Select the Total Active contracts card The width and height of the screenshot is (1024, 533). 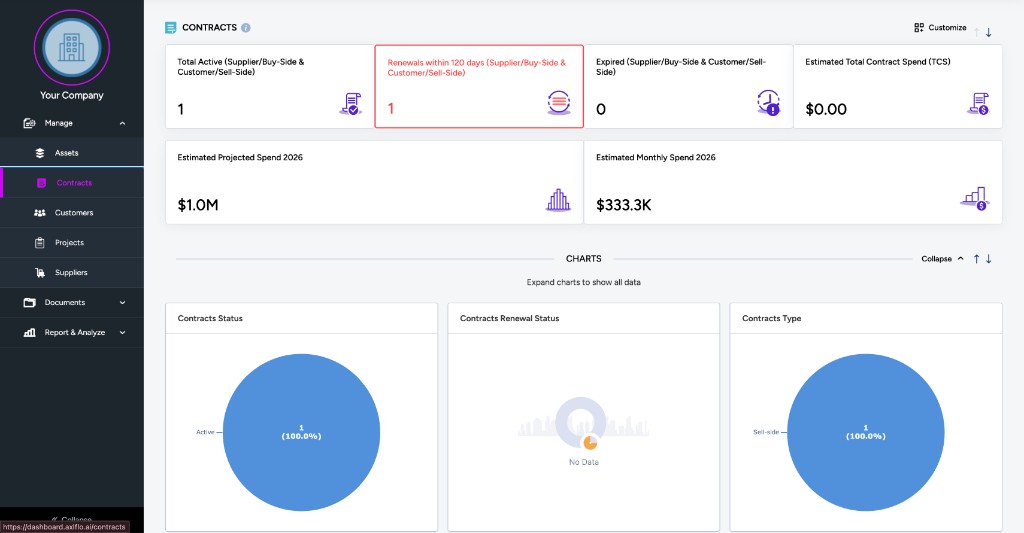tap(270, 86)
